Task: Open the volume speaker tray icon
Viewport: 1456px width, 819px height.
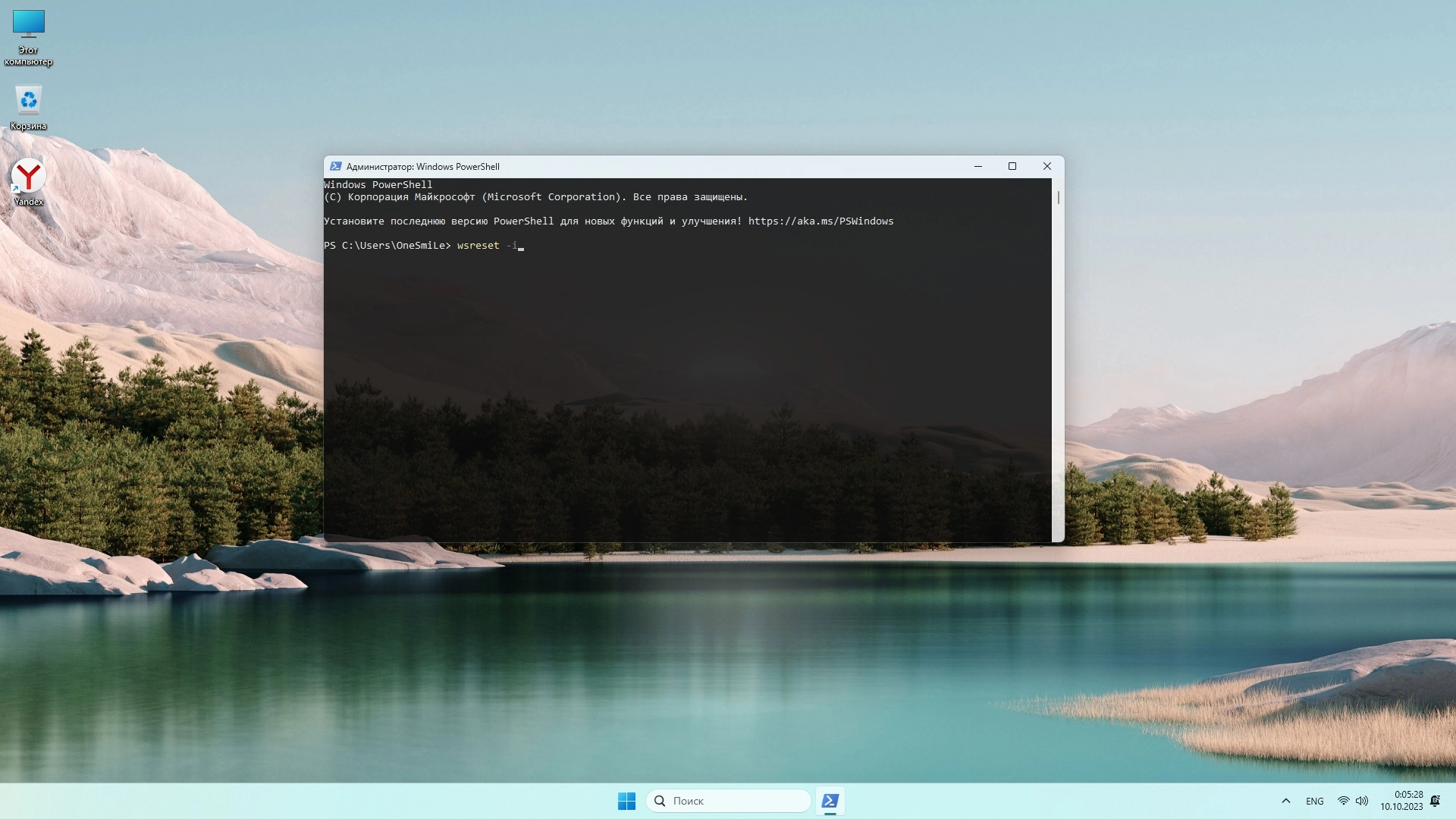Action: [1362, 801]
